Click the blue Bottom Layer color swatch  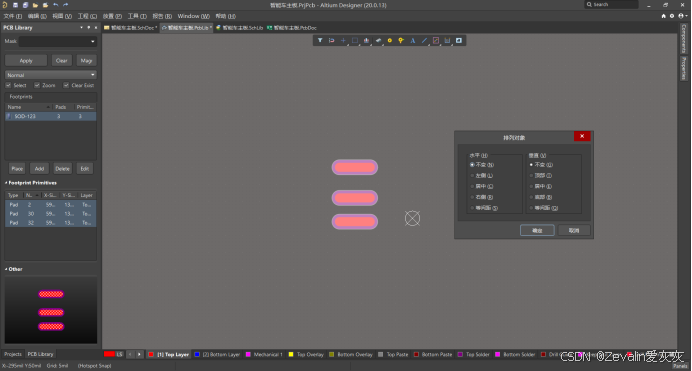point(197,354)
